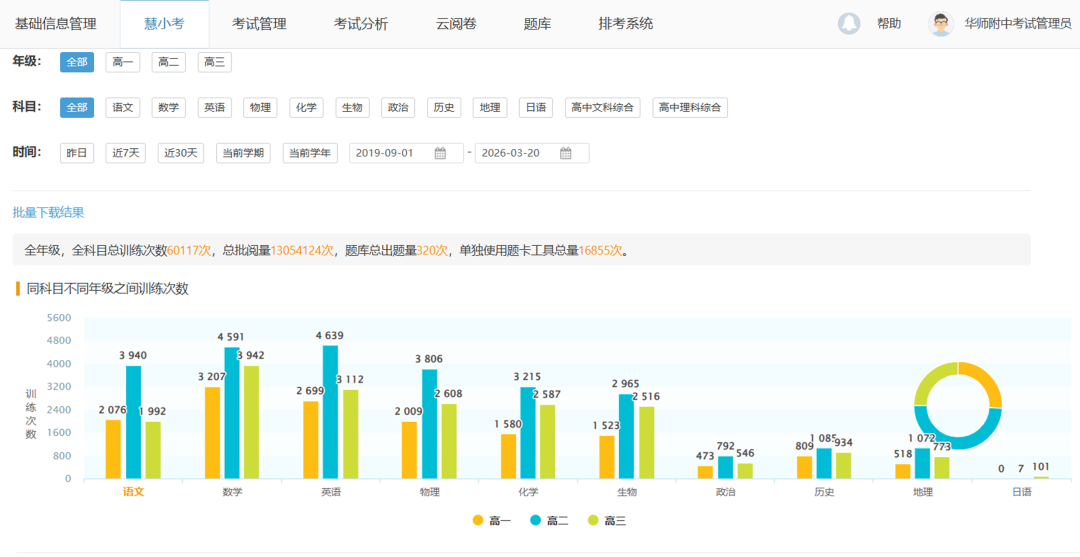Viewport: 1080px width, 557px height.
Task: Open 考试管理 menu
Action: [259, 23]
